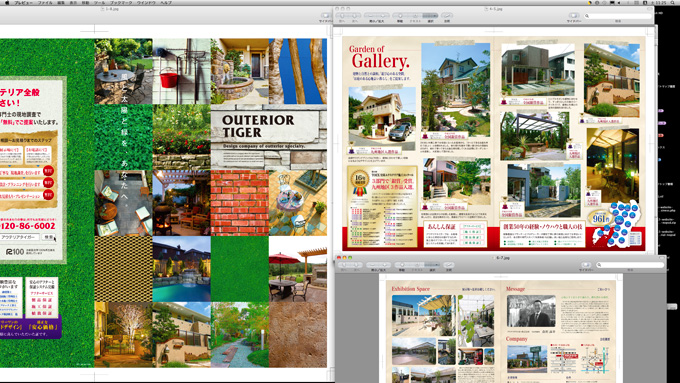Toggle the sidebar in 4-5.jpg window
Screen dimensions: 680x383
tap(574, 16)
